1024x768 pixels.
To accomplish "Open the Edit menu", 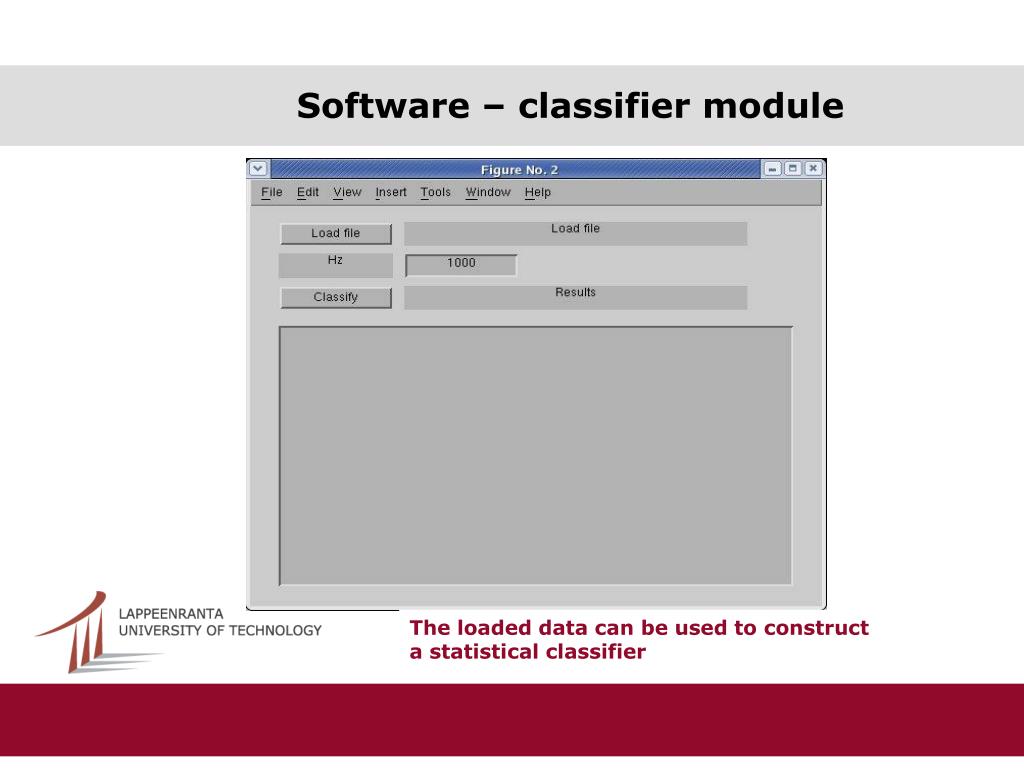I will click(x=308, y=192).
